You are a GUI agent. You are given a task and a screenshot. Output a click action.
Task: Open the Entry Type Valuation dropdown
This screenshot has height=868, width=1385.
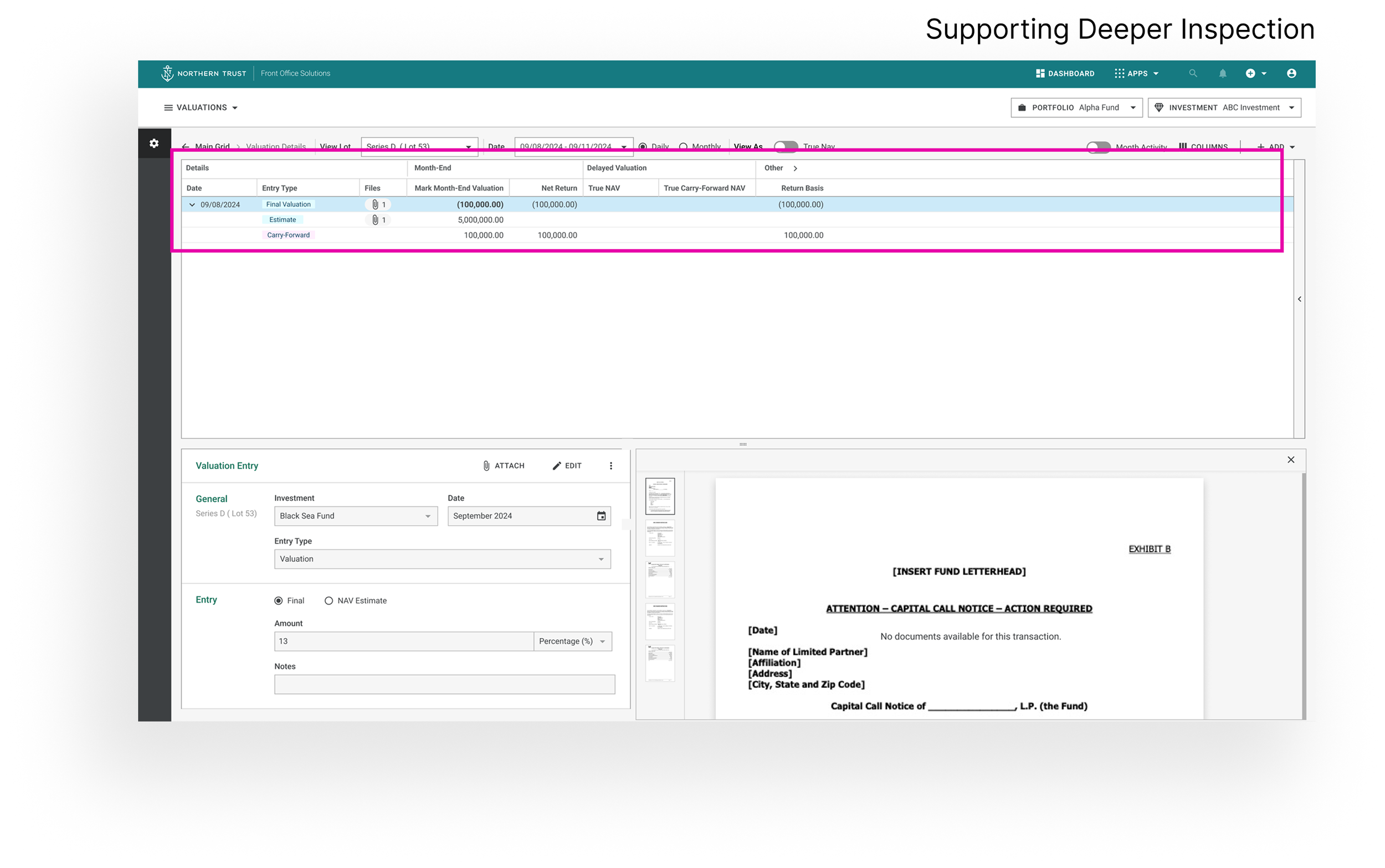442,559
